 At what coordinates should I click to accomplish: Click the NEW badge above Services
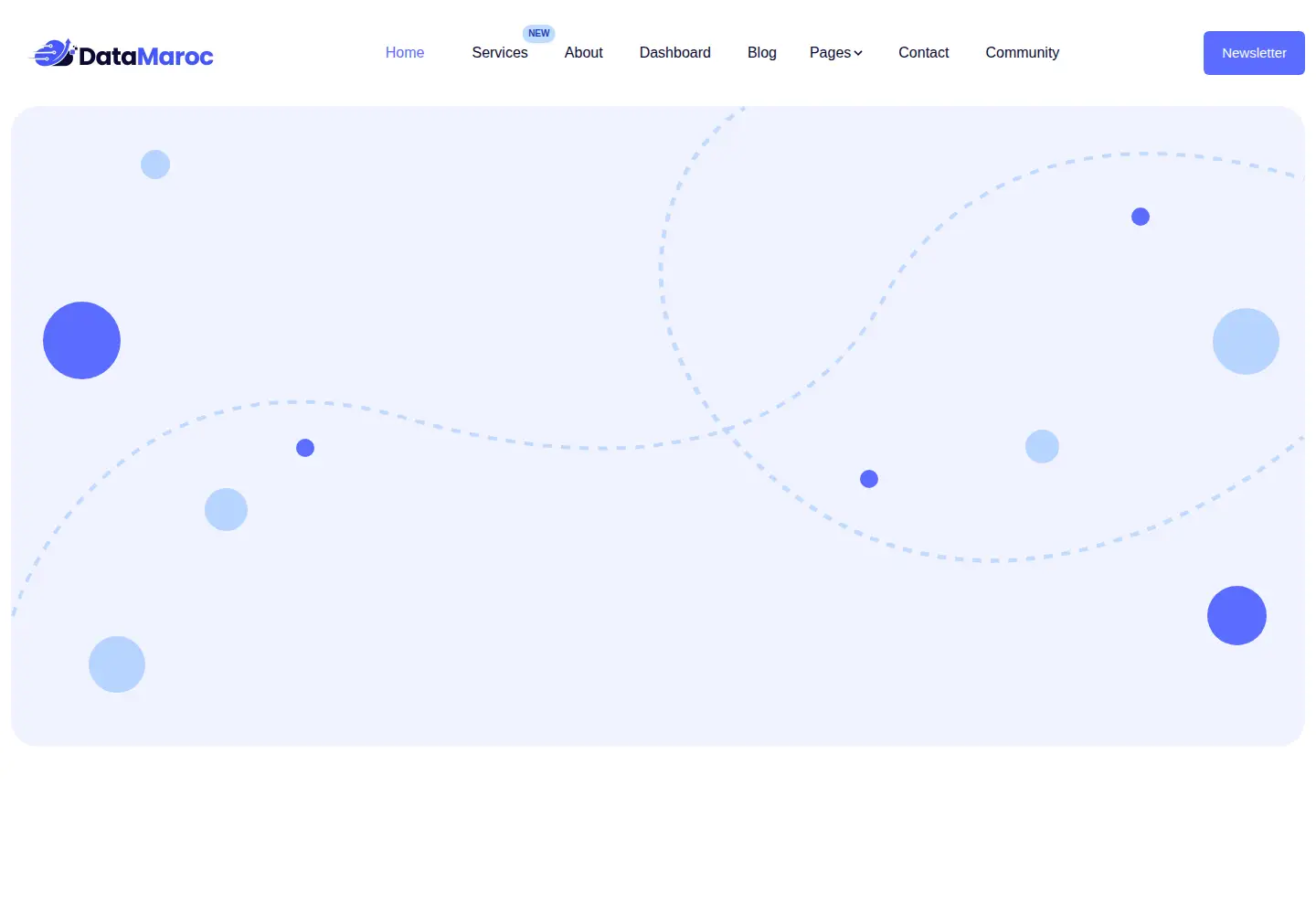539,33
